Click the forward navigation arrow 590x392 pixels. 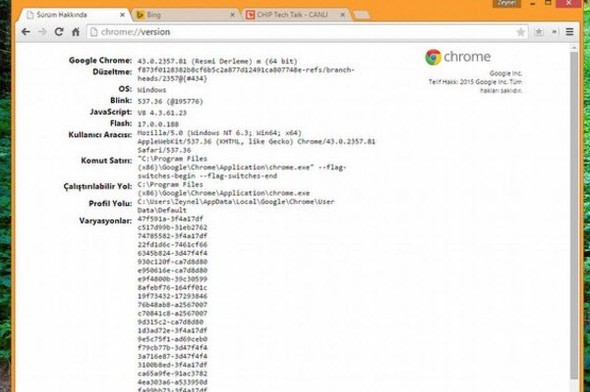pos(42,32)
